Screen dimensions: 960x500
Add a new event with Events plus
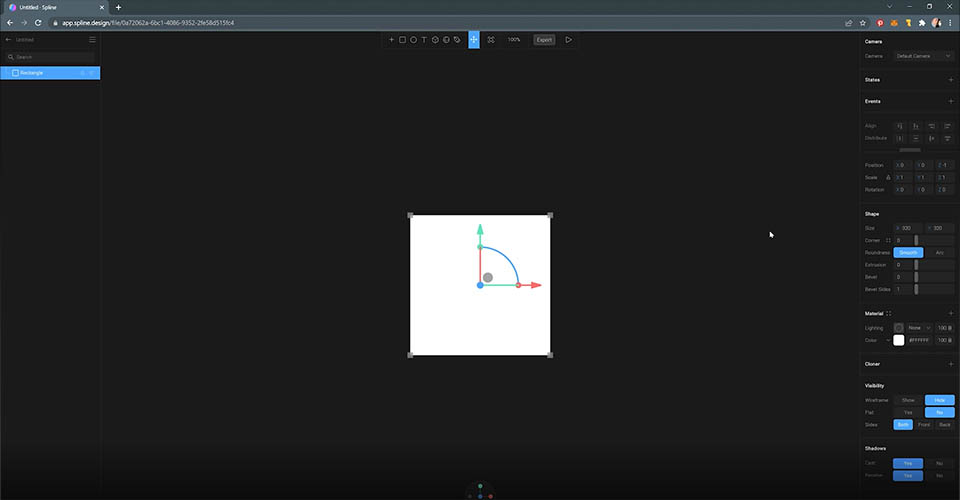point(951,101)
